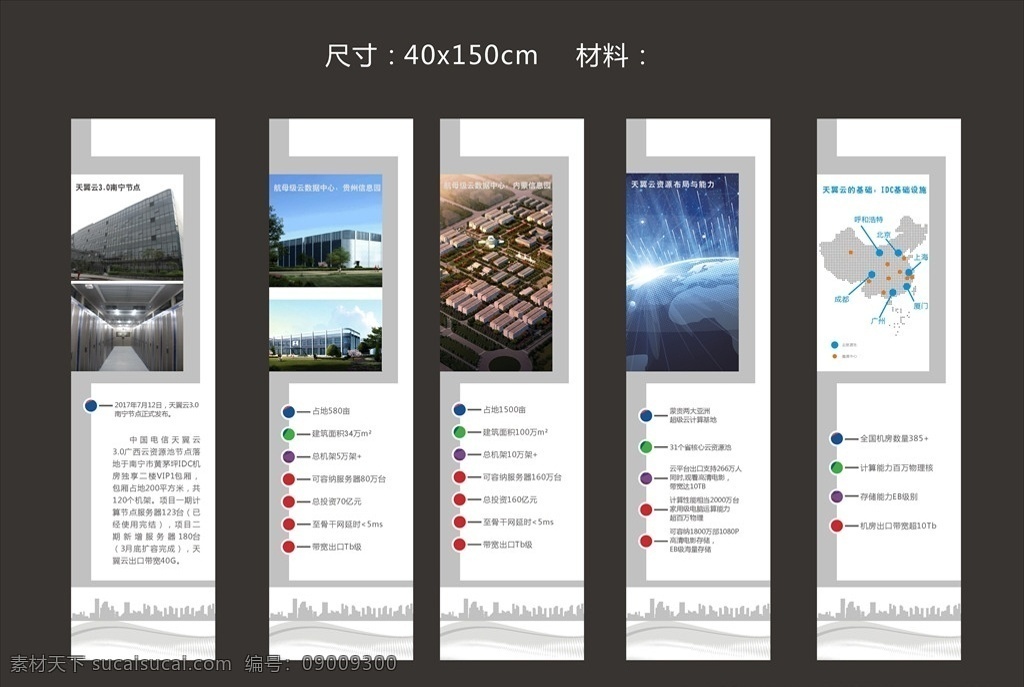Click the '呼和浩特' map label

point(869,219)
